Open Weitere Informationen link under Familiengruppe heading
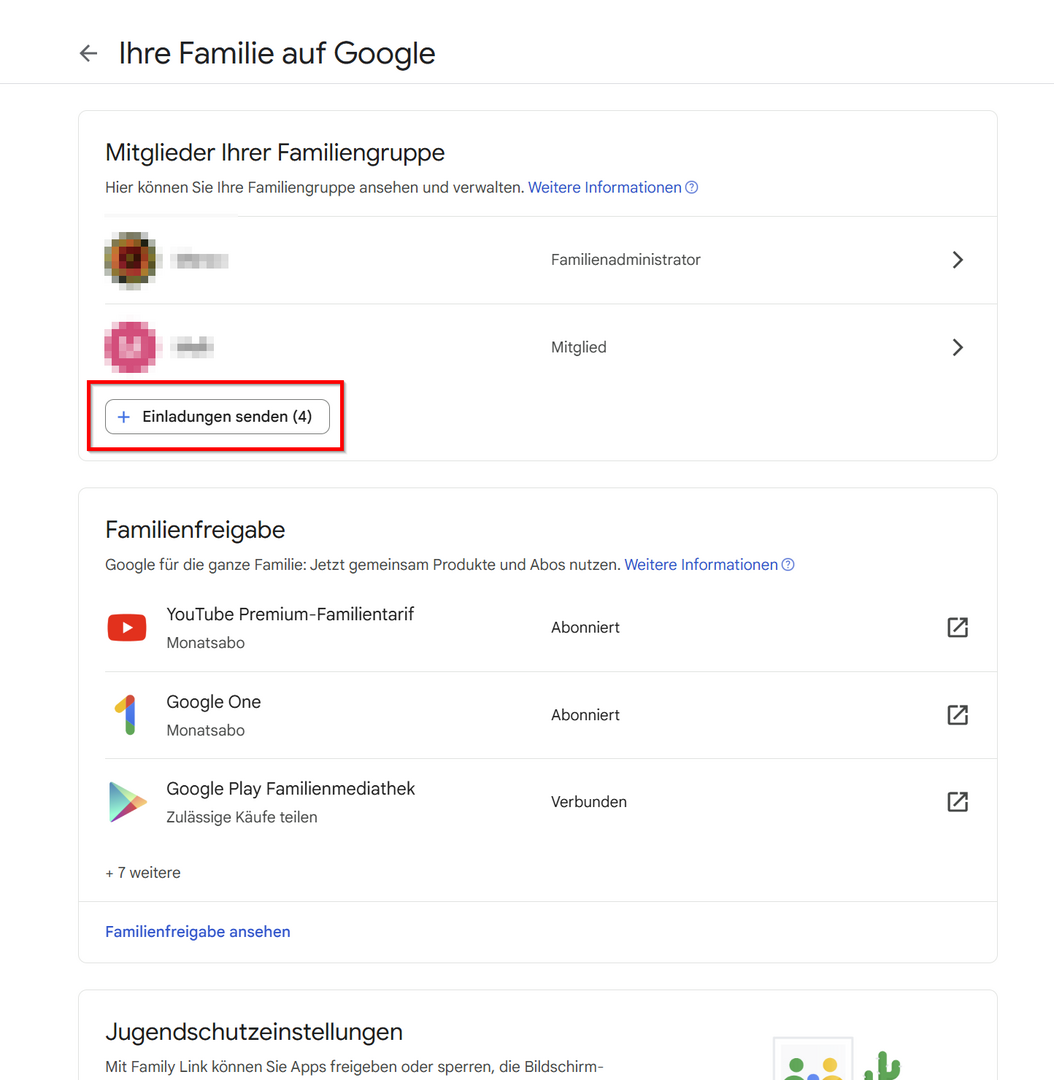 604,188
